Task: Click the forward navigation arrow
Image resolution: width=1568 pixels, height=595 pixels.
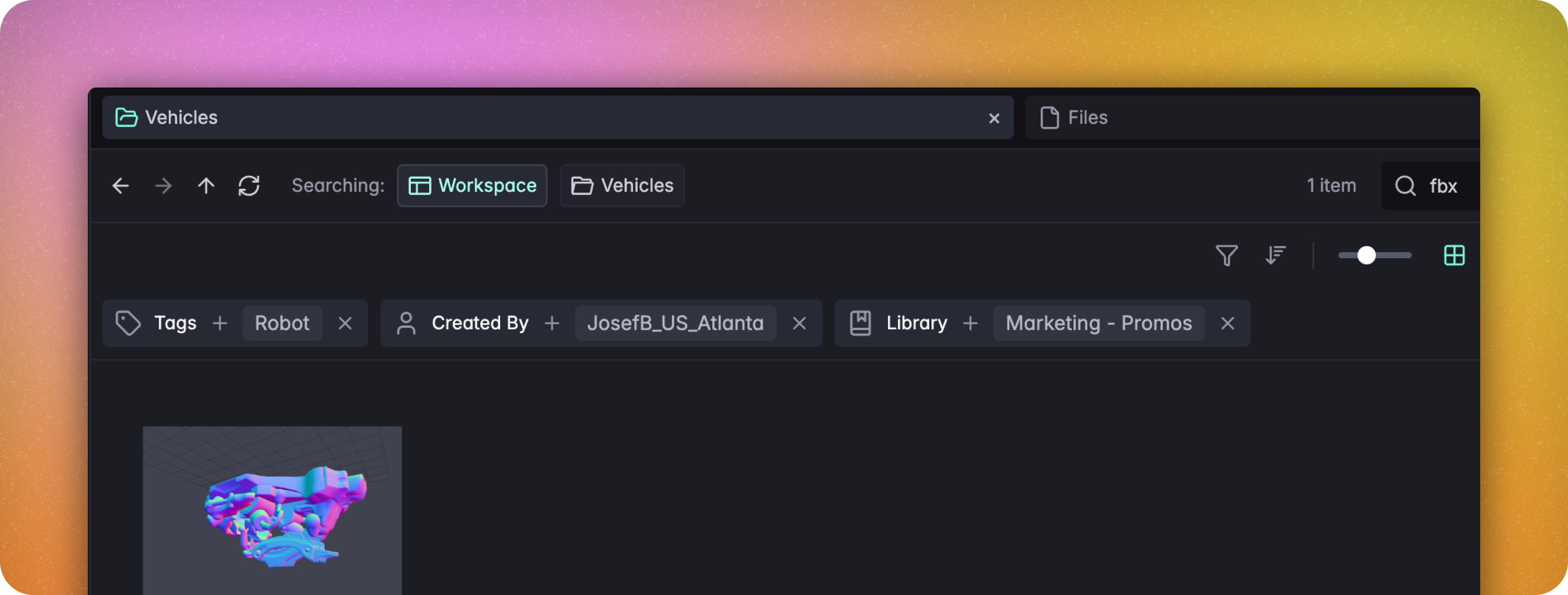Action: pos(163,186)
